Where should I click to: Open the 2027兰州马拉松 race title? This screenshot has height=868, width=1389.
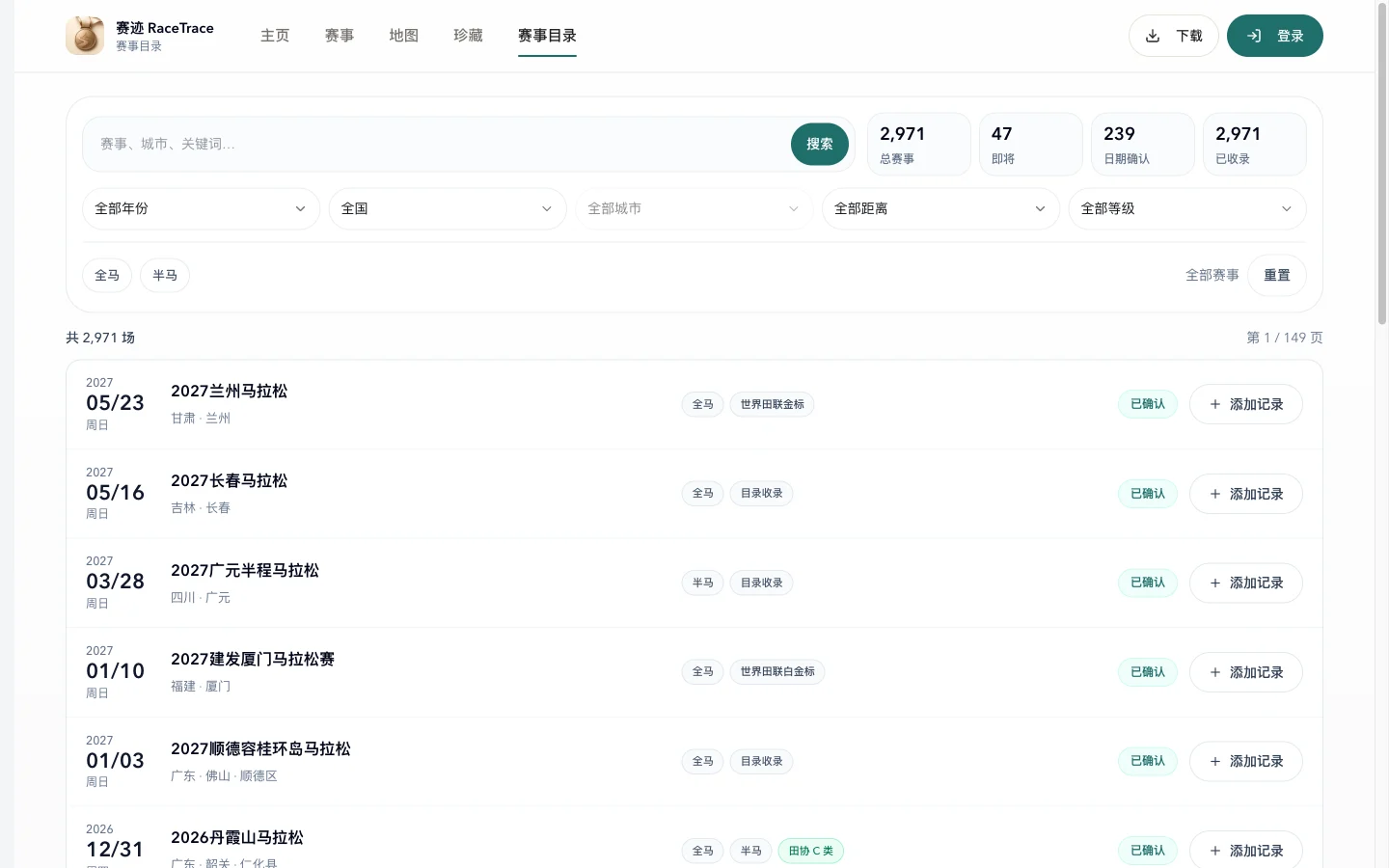(x=230, y=391)
